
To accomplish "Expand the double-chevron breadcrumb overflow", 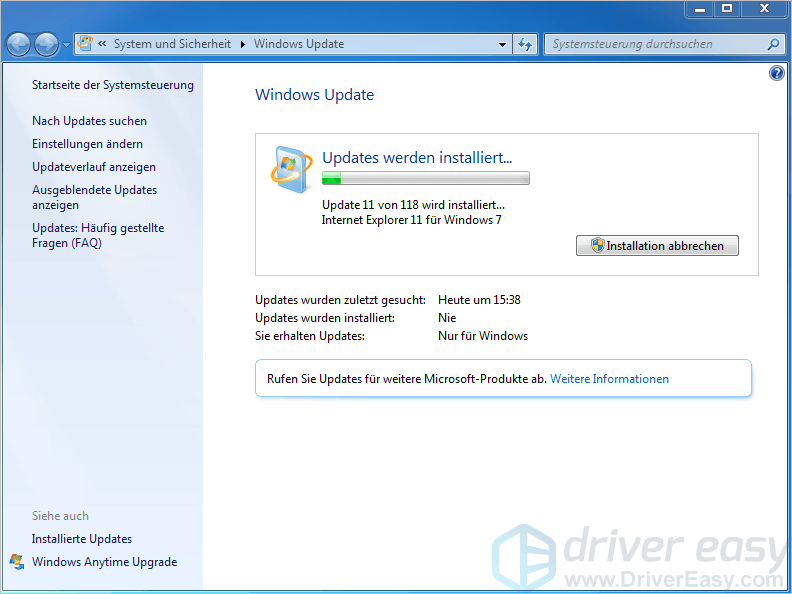I will [x=102, y=44].
